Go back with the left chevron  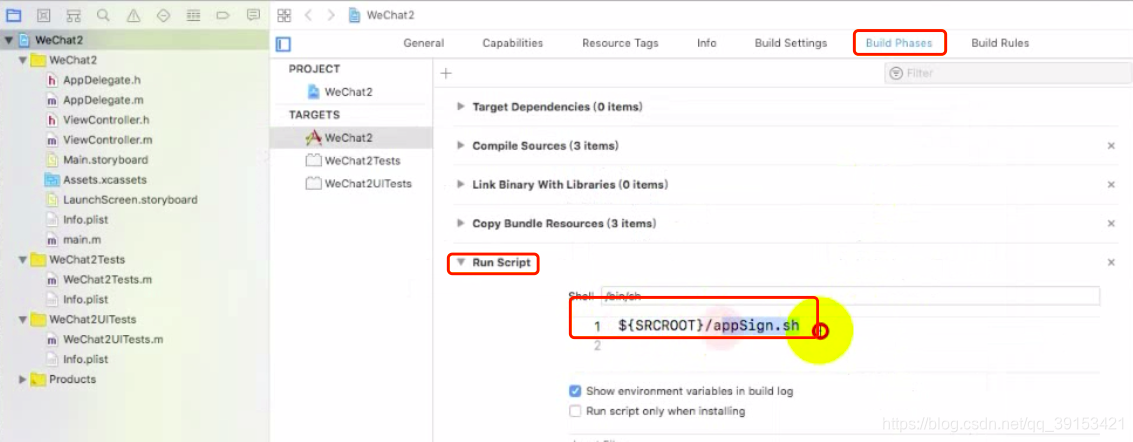[x=308, y=15]
